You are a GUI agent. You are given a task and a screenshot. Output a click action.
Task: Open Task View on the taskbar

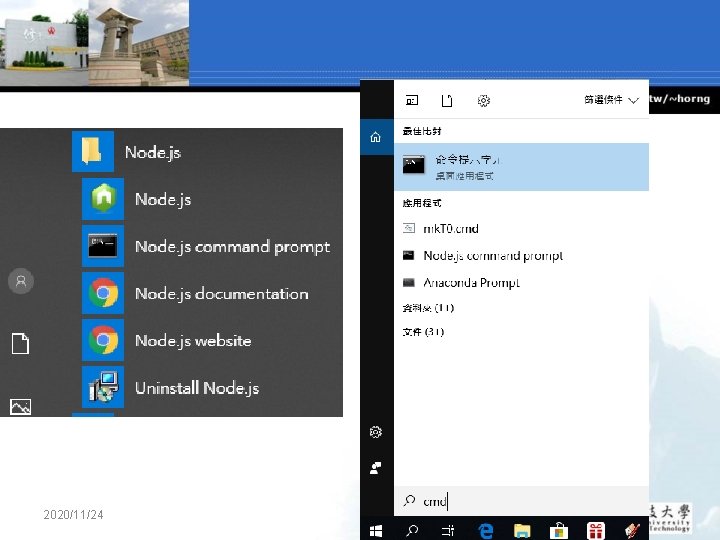(448, 531)
